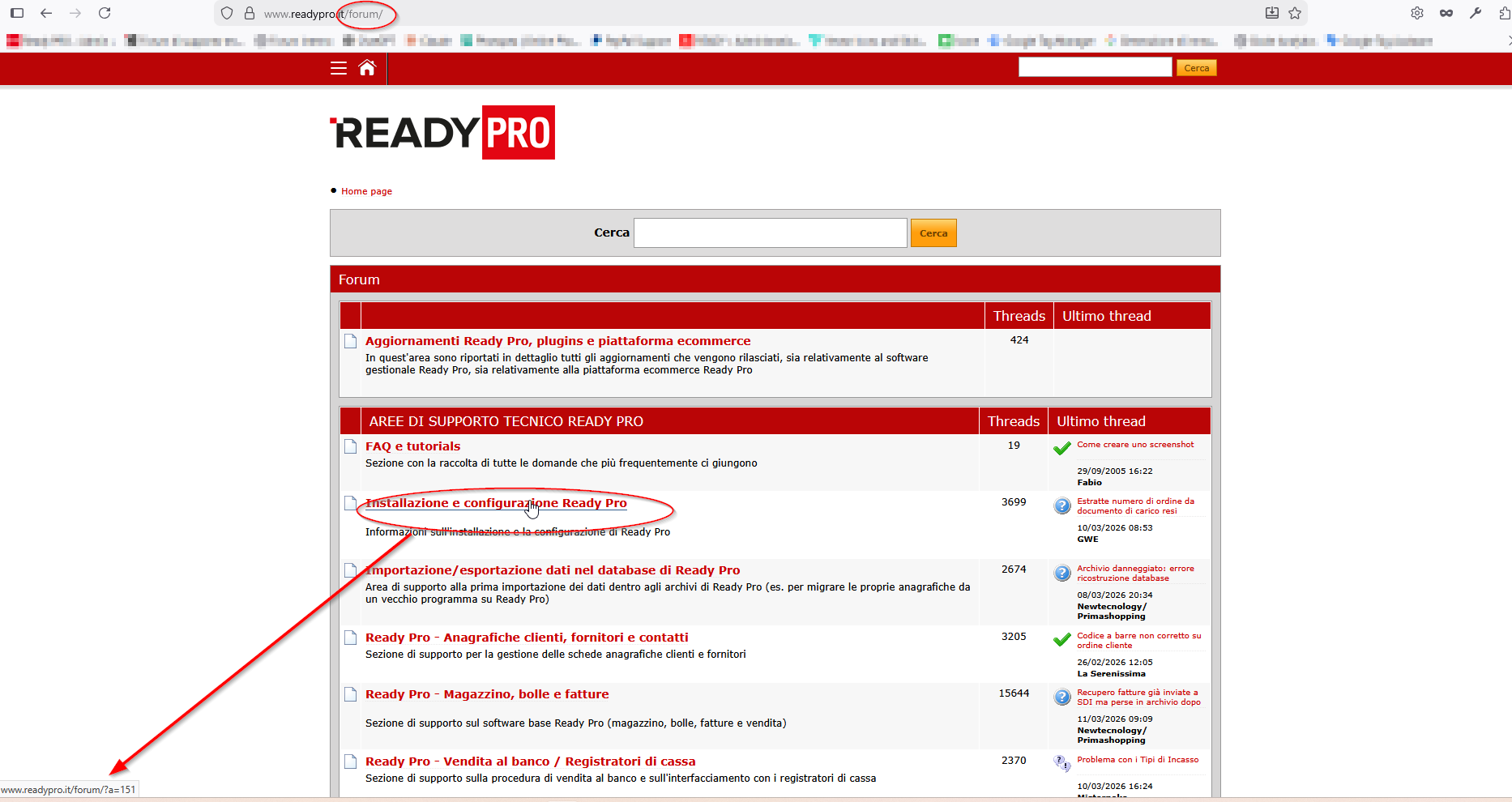Click the date 29/09/2005 16:22
The height and width of the screenshot is (802, 1512).
(x=1114, y=471)
